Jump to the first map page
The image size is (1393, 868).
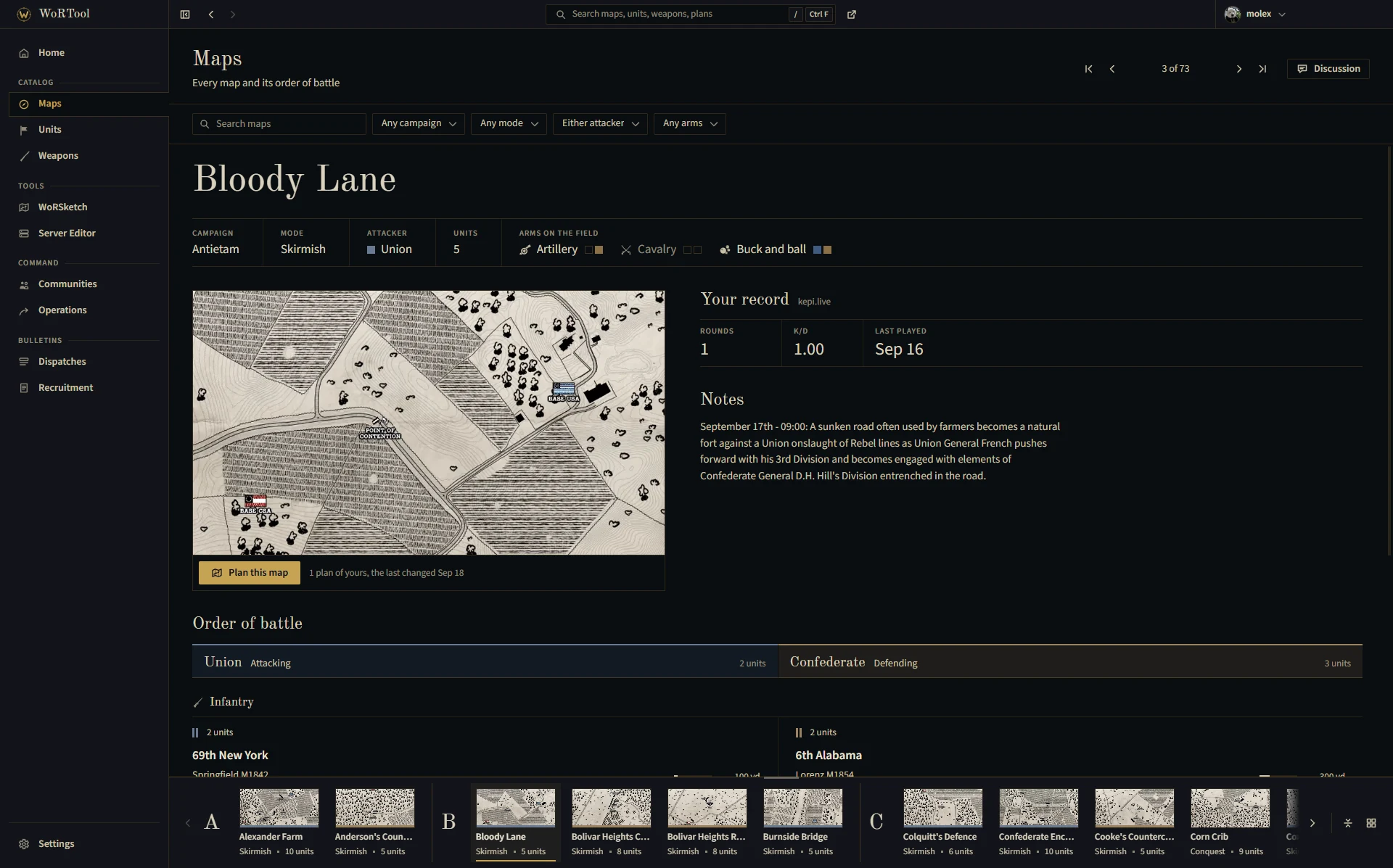[1088, 69]
